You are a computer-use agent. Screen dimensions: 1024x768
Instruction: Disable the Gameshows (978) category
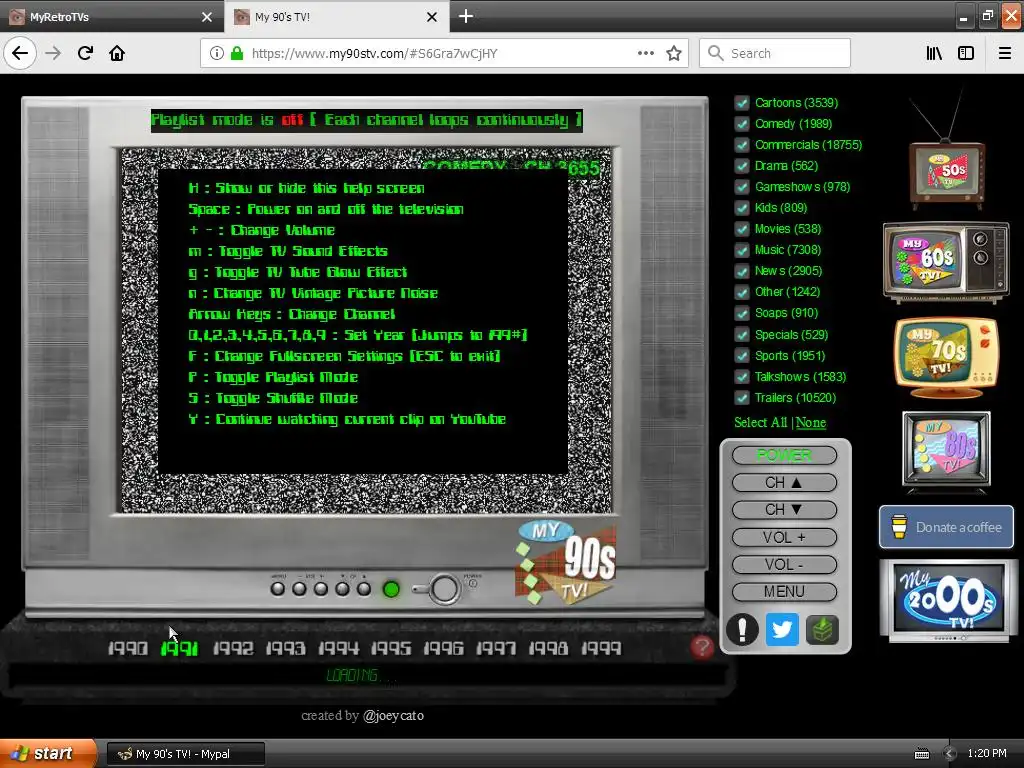742,187
